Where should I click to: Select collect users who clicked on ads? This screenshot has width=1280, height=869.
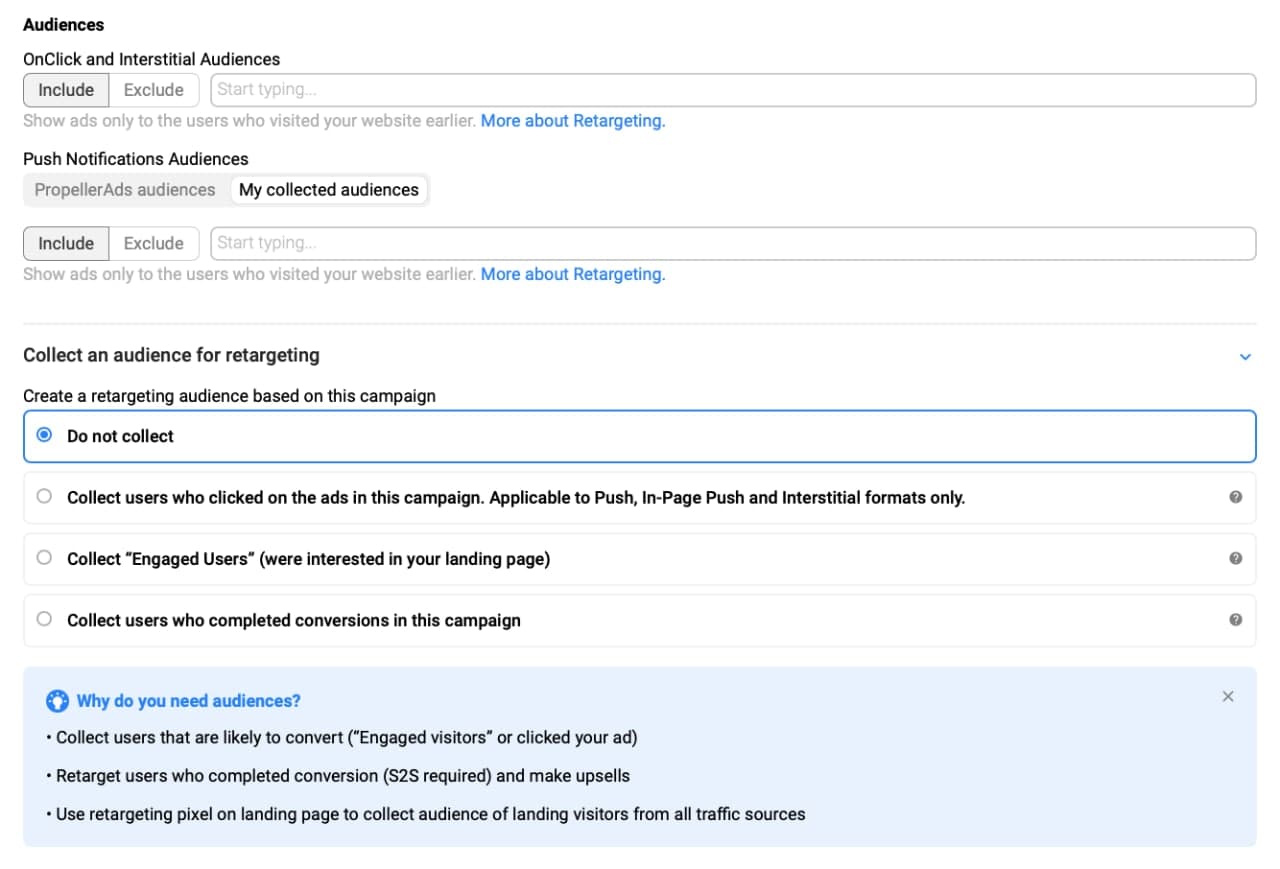click(44, 497)
